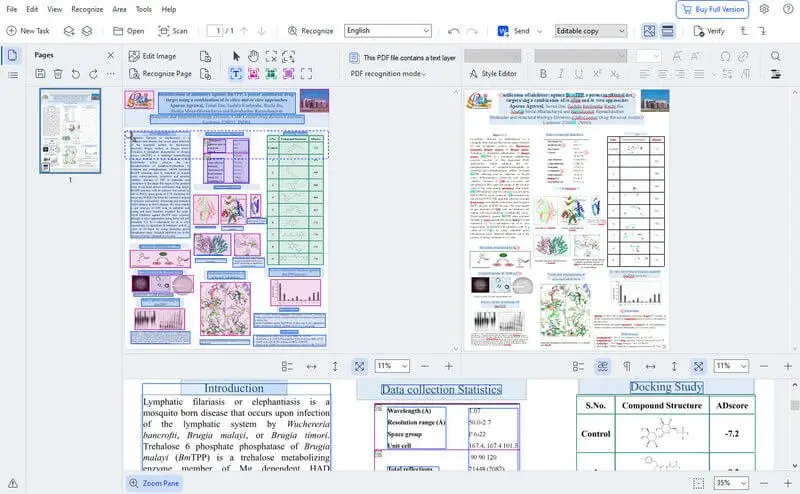Toggle best fit in Image pane
Screen dimensions: 800x494
point(359,366)
